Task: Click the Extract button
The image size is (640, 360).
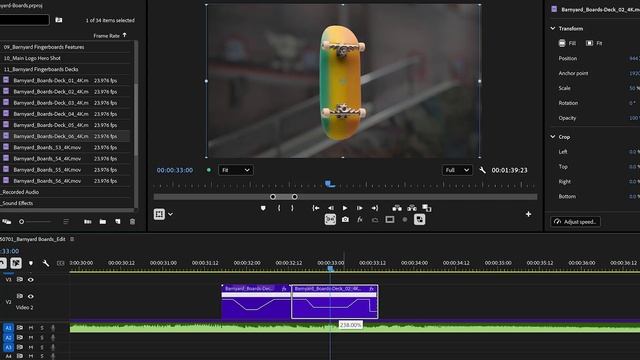Action: 412,208
